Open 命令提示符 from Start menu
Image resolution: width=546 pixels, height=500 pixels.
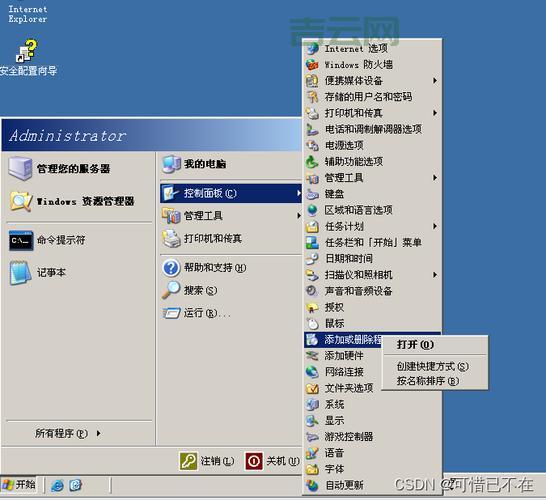coord(79,240)
